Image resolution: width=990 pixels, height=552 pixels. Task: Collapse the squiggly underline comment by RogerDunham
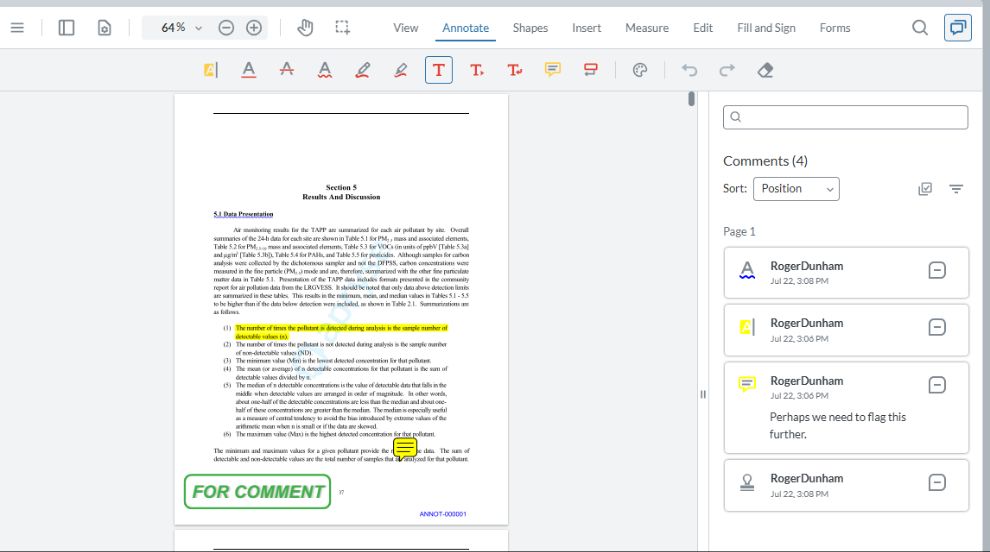[937, 270]
